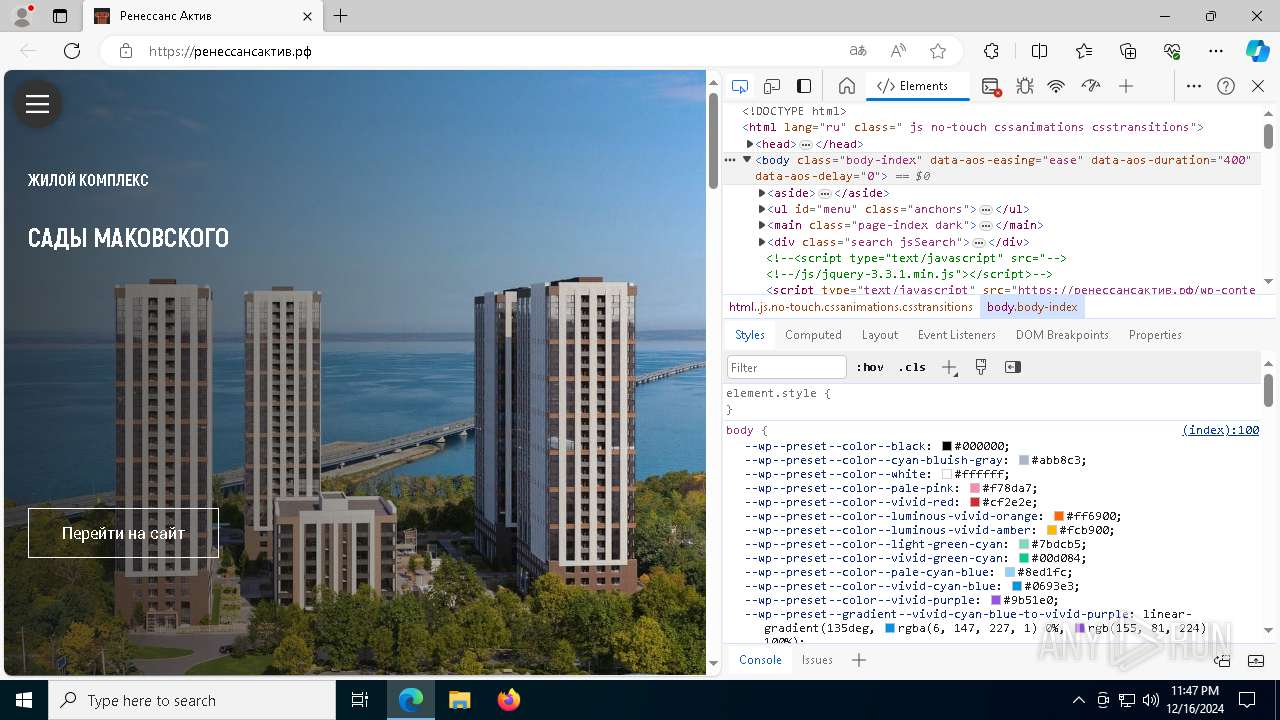Viewport: 1280px width, 720px height.
Task: Open the Console tool with error badge
Action: (991, 86)
